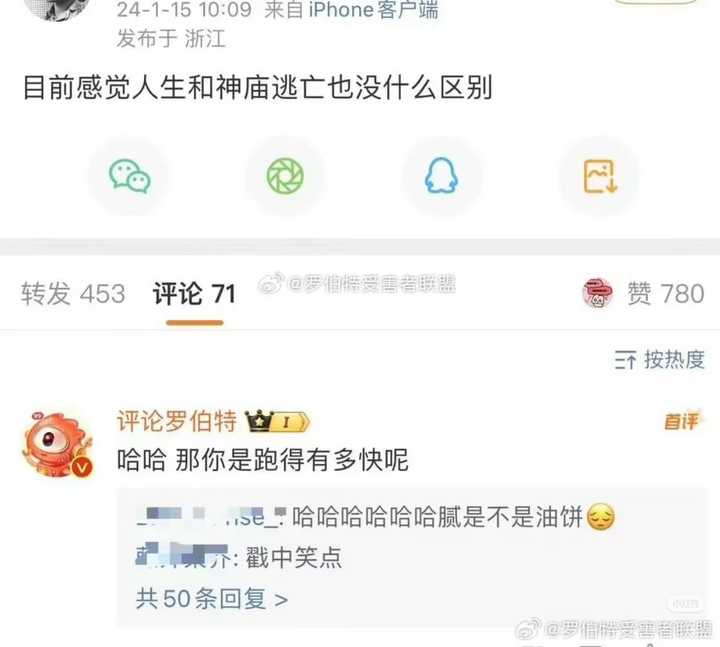
Task: Share post via WeChat icon
Action: pos(129,176)
